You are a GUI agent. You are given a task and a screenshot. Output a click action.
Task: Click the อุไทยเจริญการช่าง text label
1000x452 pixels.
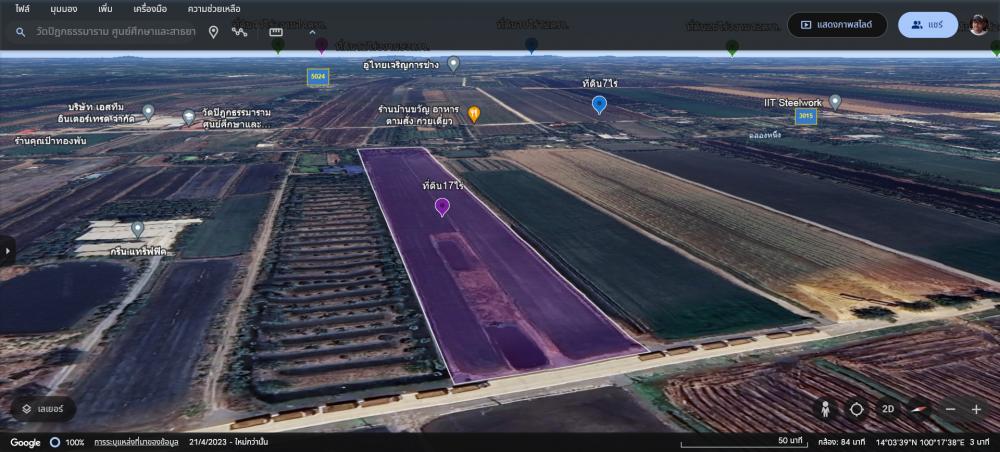point(401,65)
